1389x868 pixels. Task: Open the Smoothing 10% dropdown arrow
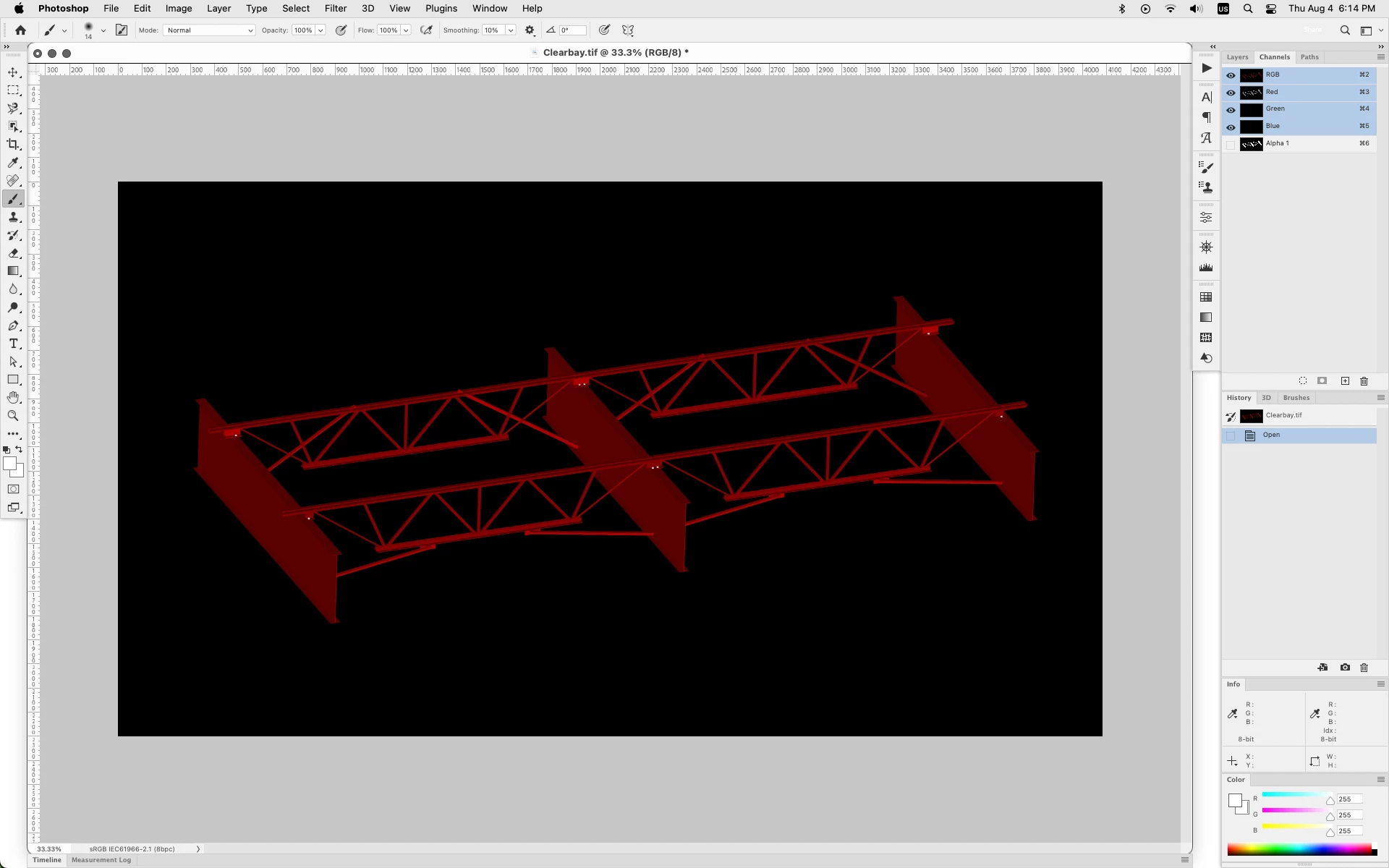(x=510, y=30)
